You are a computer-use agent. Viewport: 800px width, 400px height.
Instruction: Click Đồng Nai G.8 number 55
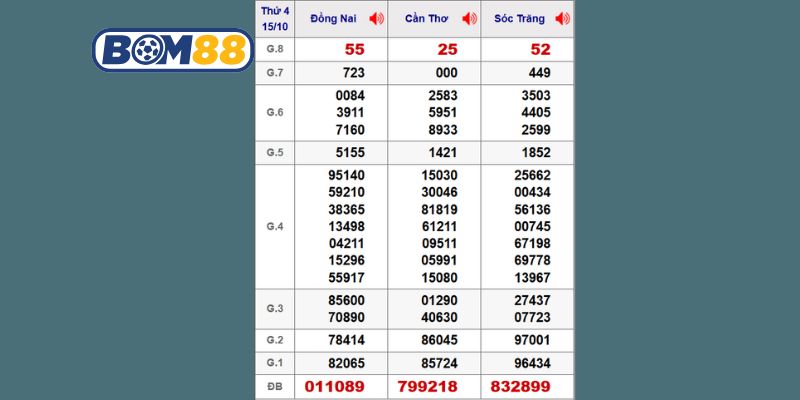(355, 49)
